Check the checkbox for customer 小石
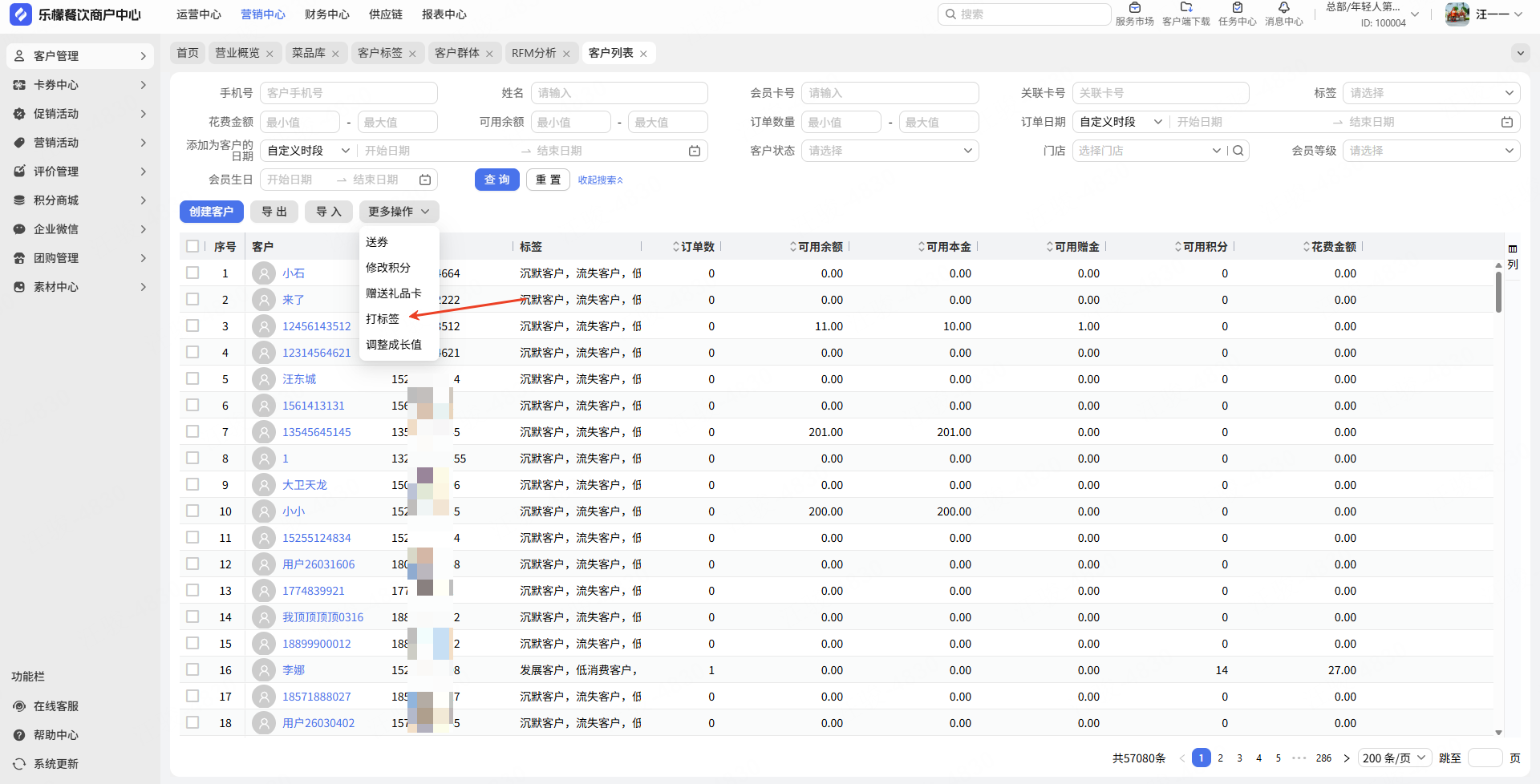This screenshot has width=1540, height=784. pyautogui.click(x=192, y=273)
